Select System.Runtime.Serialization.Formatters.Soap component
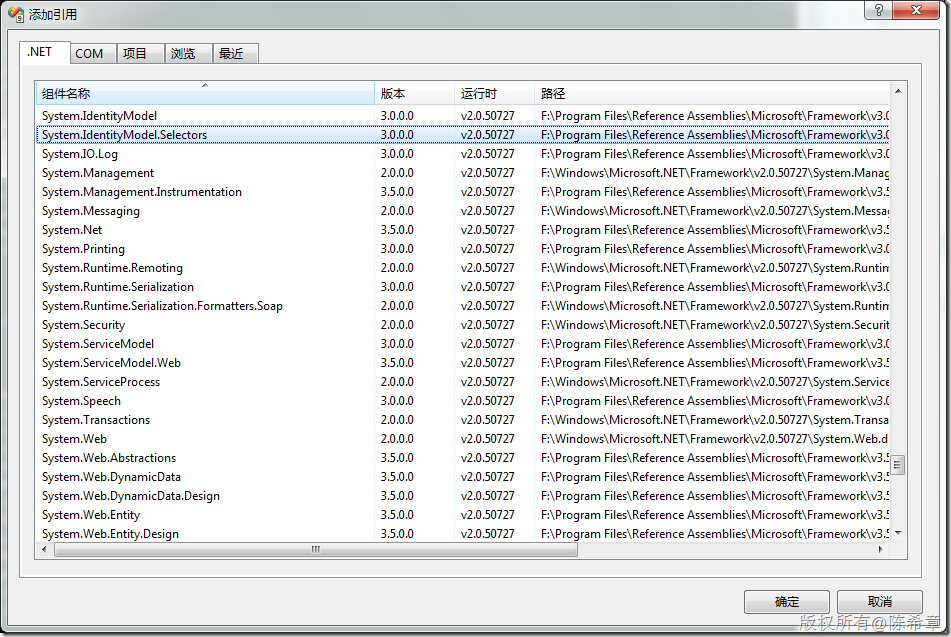951x637 pixels. [x=463, y=306]
